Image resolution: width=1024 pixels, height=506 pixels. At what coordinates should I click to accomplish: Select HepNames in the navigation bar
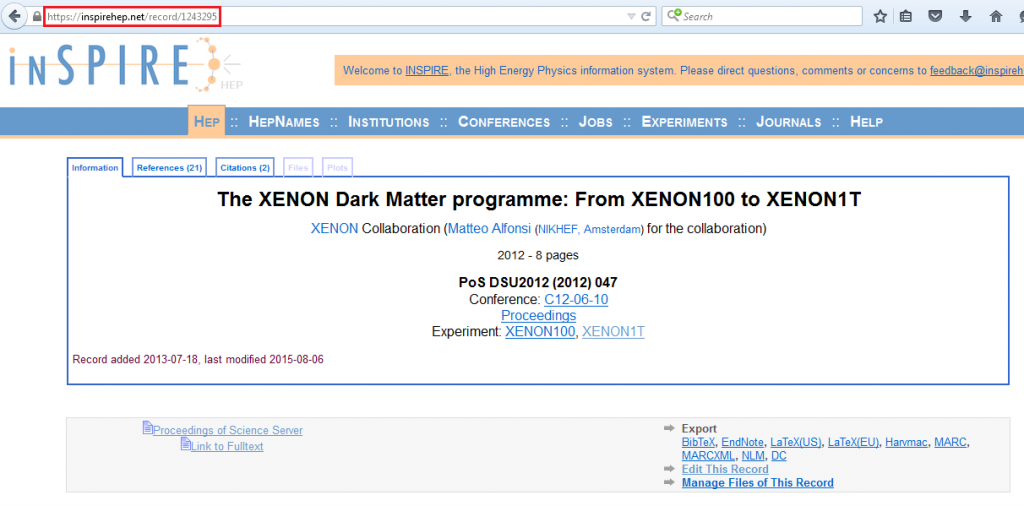pos(283,122)
